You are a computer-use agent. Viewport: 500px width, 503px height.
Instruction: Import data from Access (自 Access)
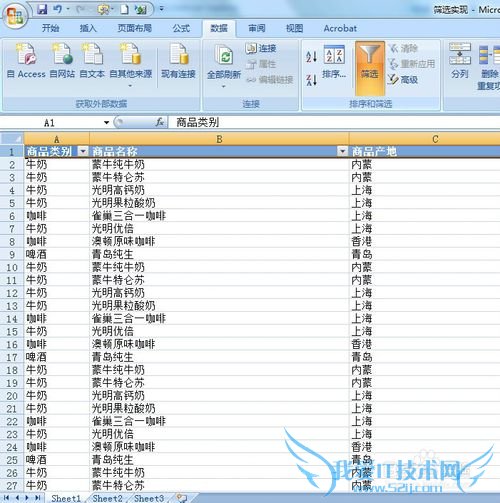[x=26, y=61]
